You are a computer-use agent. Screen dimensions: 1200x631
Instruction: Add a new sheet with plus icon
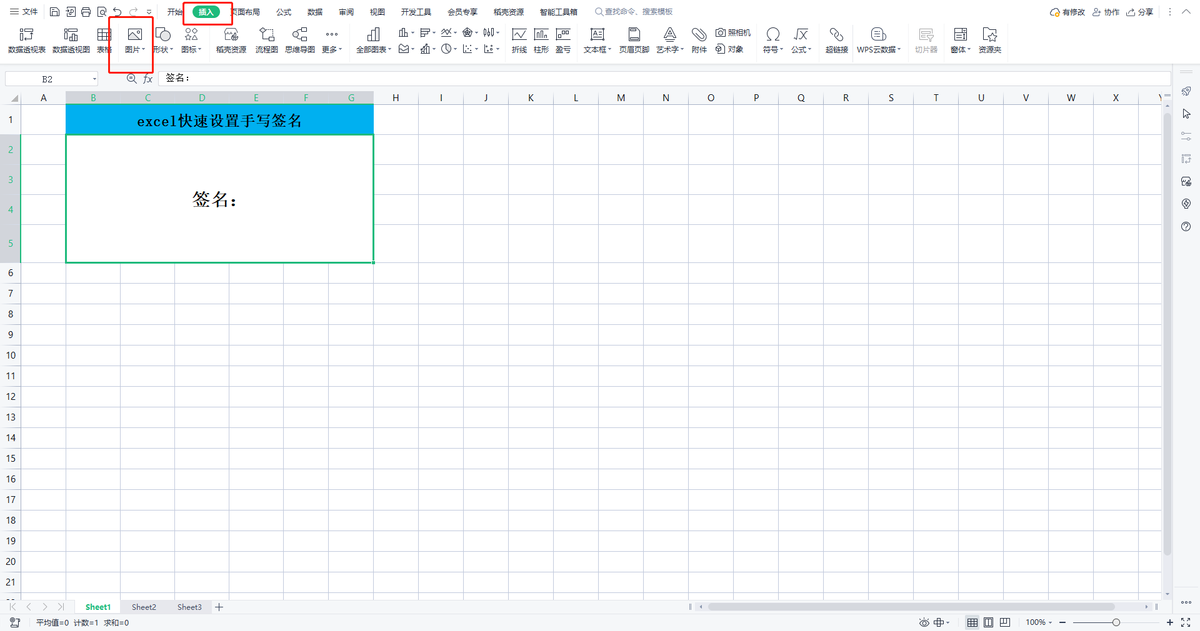[x=219, y=607]
